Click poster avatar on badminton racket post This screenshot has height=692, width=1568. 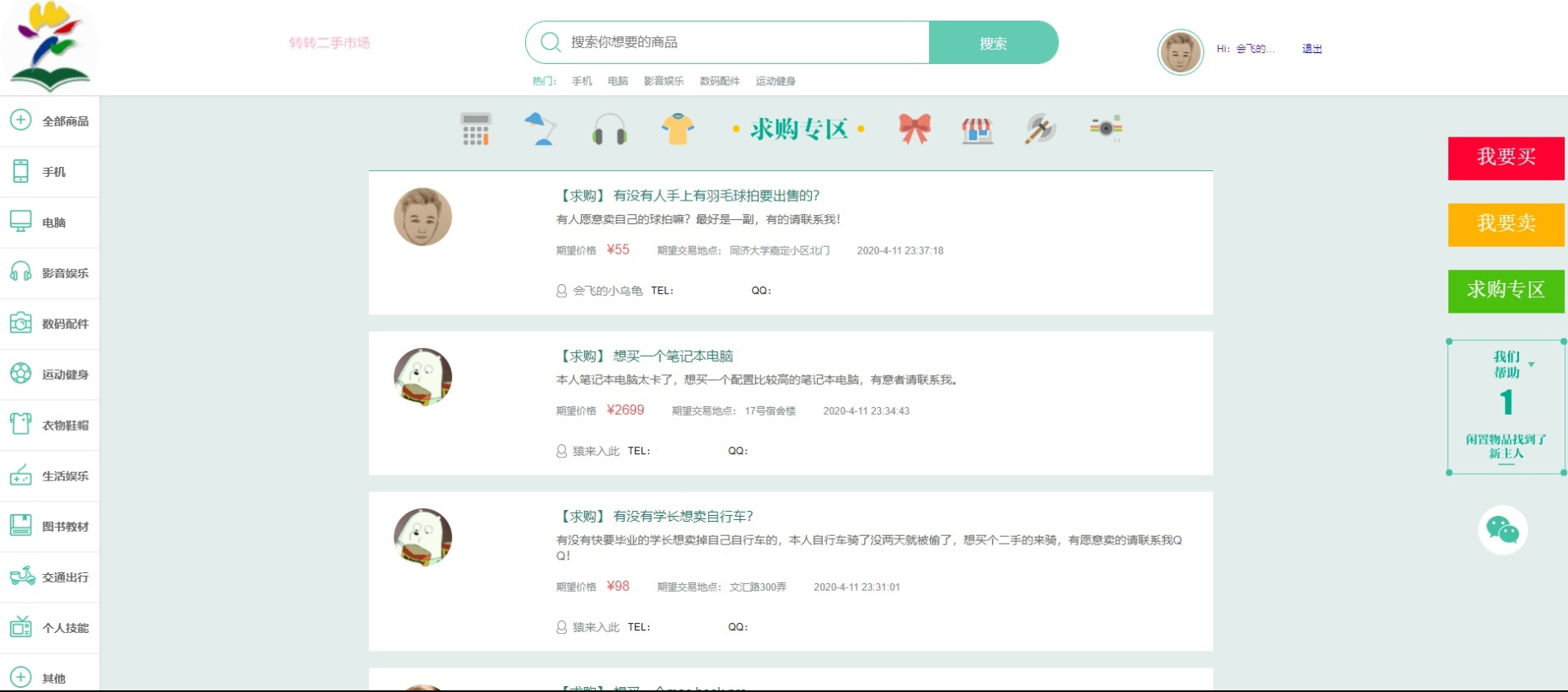[423, 217]
